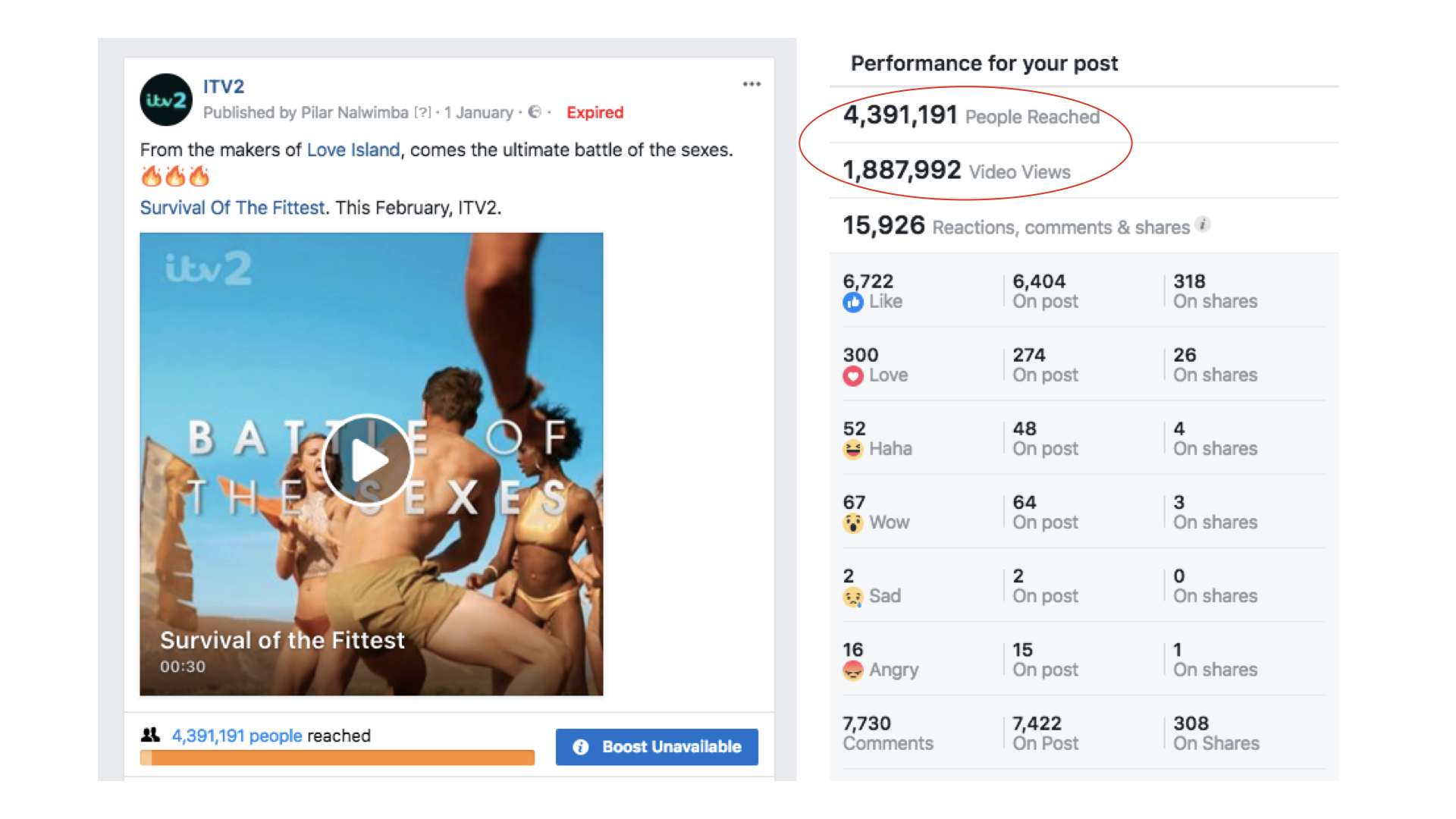Image resolution: width=1456 pixels, height=819 pixels.
Task: Click the orange reach progress bar
Action: click(337, 757)
